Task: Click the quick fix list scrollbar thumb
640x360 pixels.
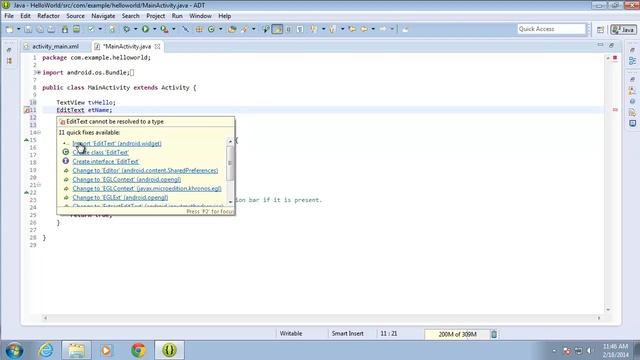Action: (x=230, y=163)
